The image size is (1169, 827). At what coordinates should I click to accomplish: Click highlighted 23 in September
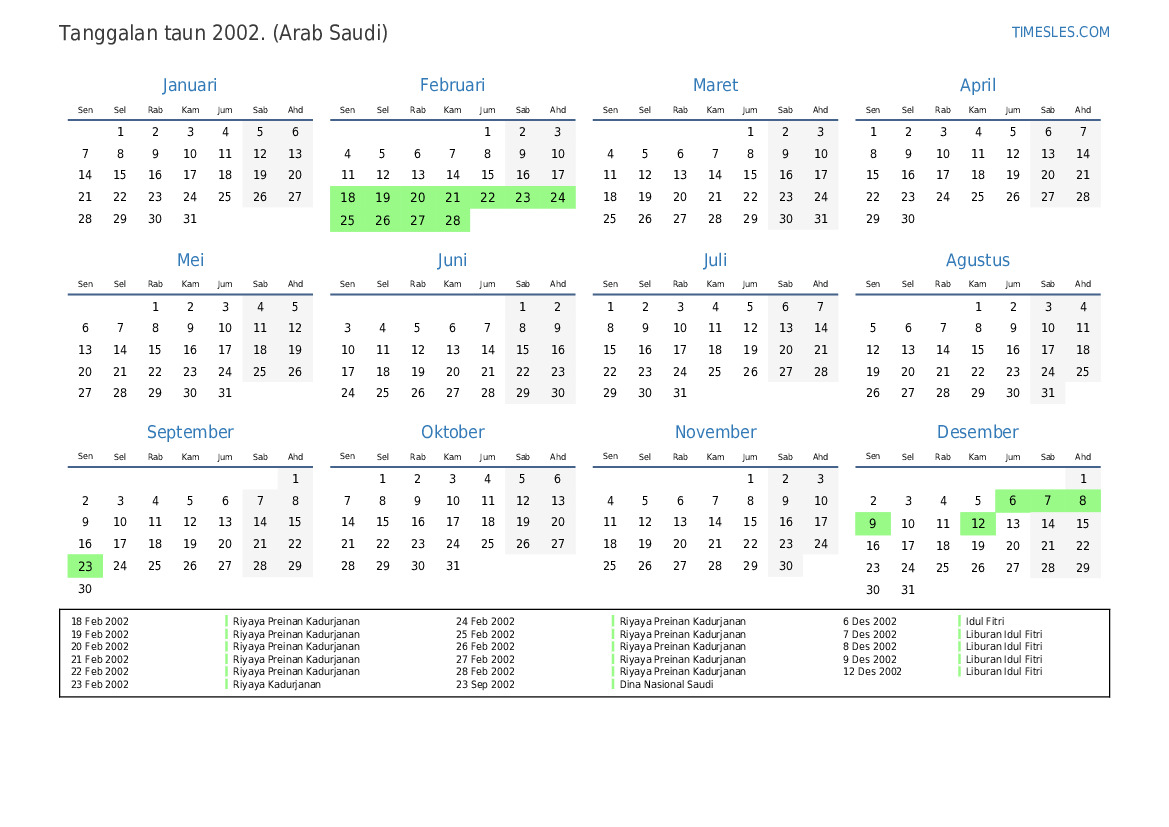click(85, 566)
